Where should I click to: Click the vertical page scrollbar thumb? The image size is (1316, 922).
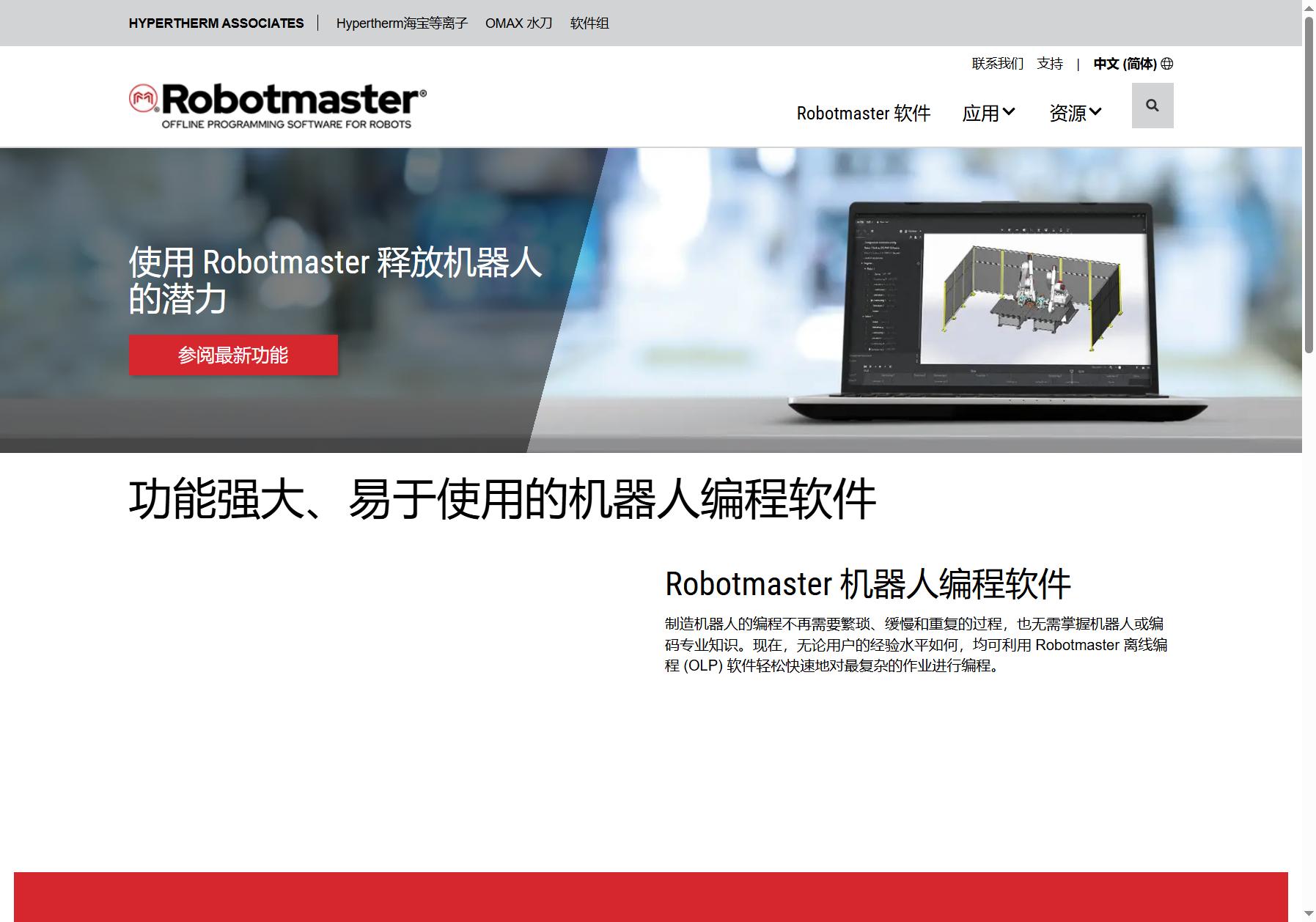(x=1309, y=184)
